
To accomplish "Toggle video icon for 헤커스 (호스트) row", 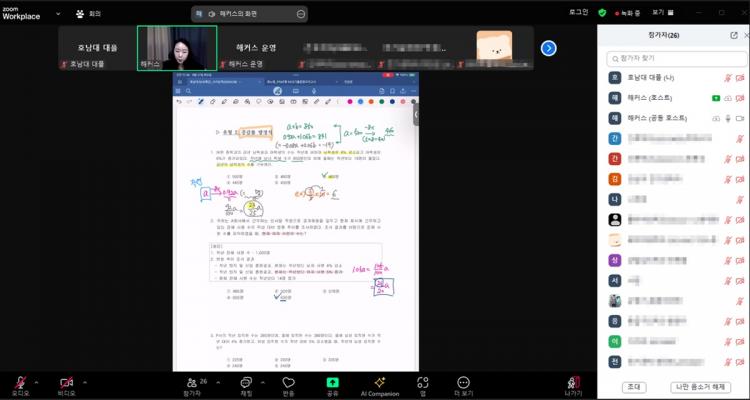I will [741, 98].
